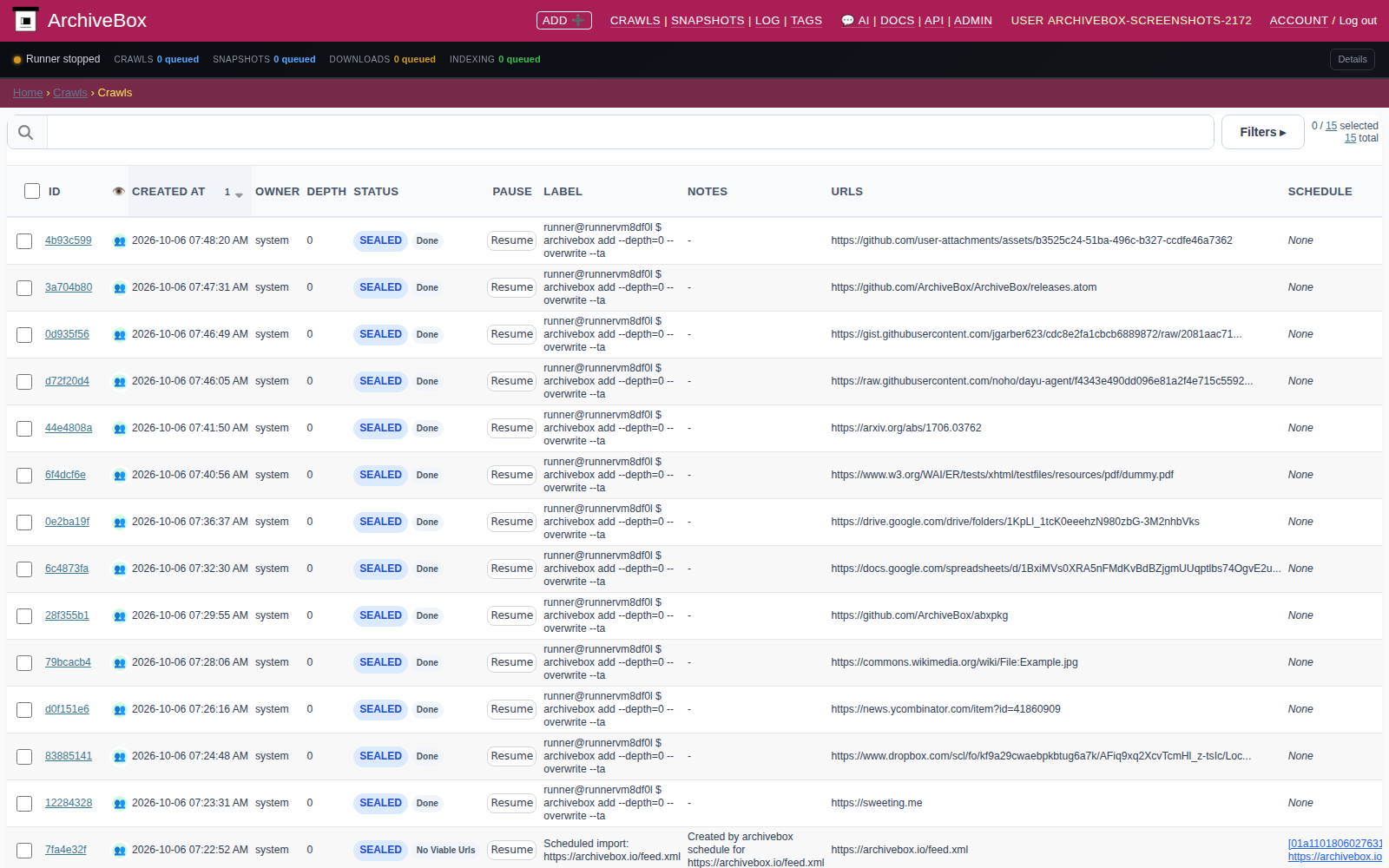The image size is (1389, 868).
Task: Open the Docs link
Action: [x=897, y=20]
